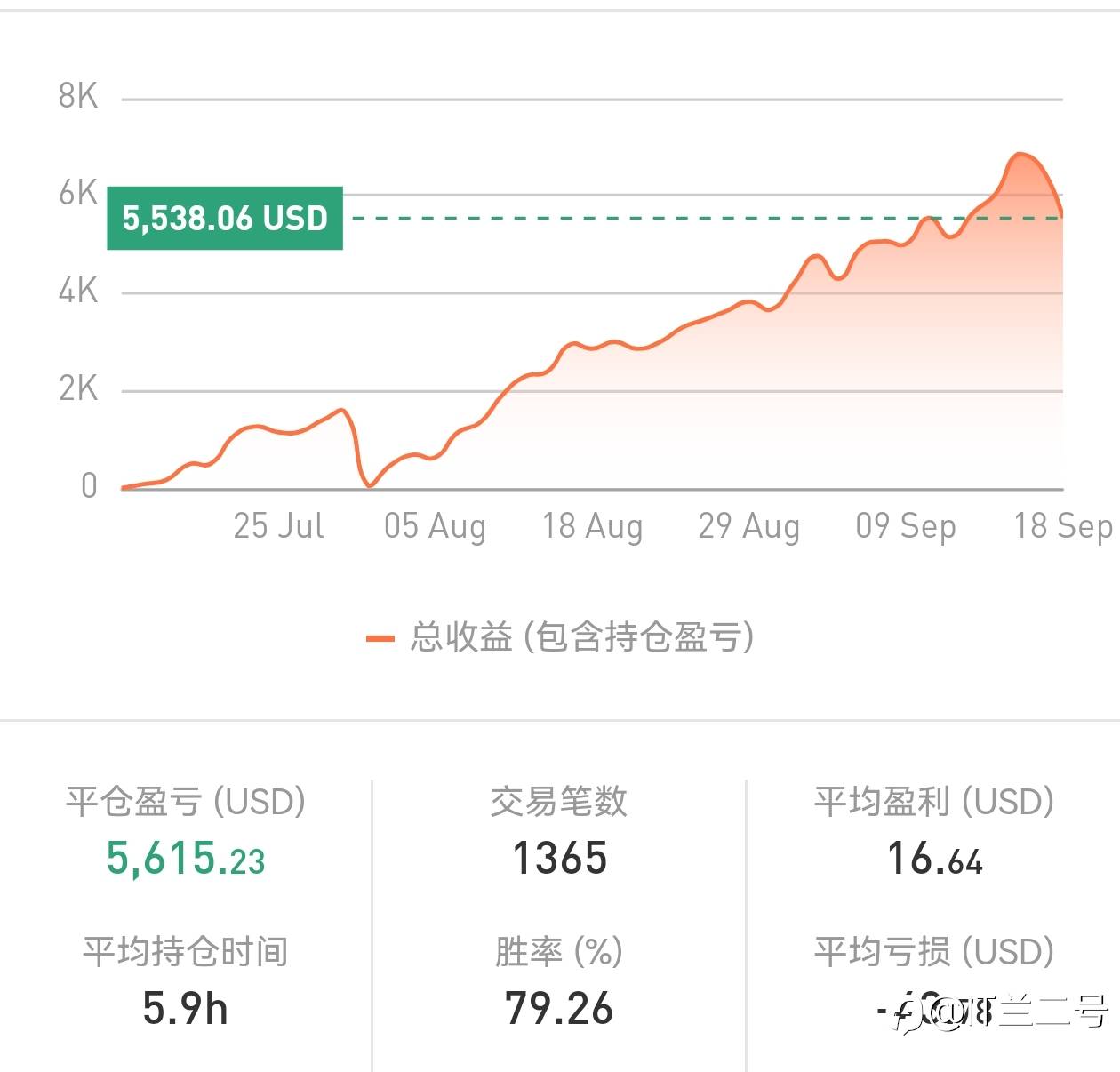Open the 平仓盈亏 (USD) value 5,615.23
This screenshot has height=1072, width=1120.
click(x=186, y=859)
